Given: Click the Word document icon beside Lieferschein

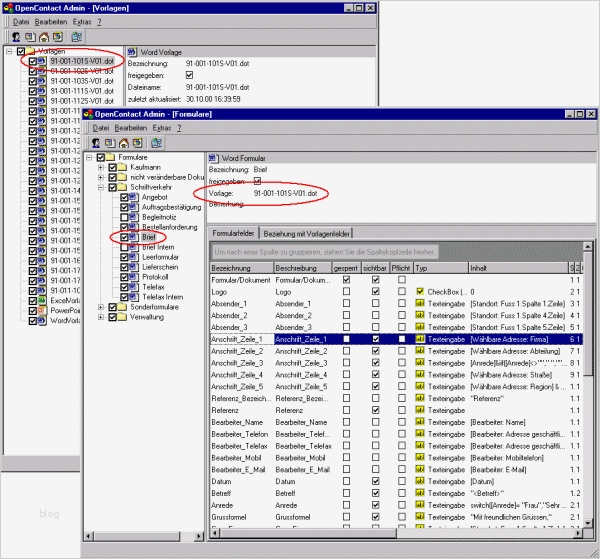Looking at the screenshot, I should click(x=134, y=267).
